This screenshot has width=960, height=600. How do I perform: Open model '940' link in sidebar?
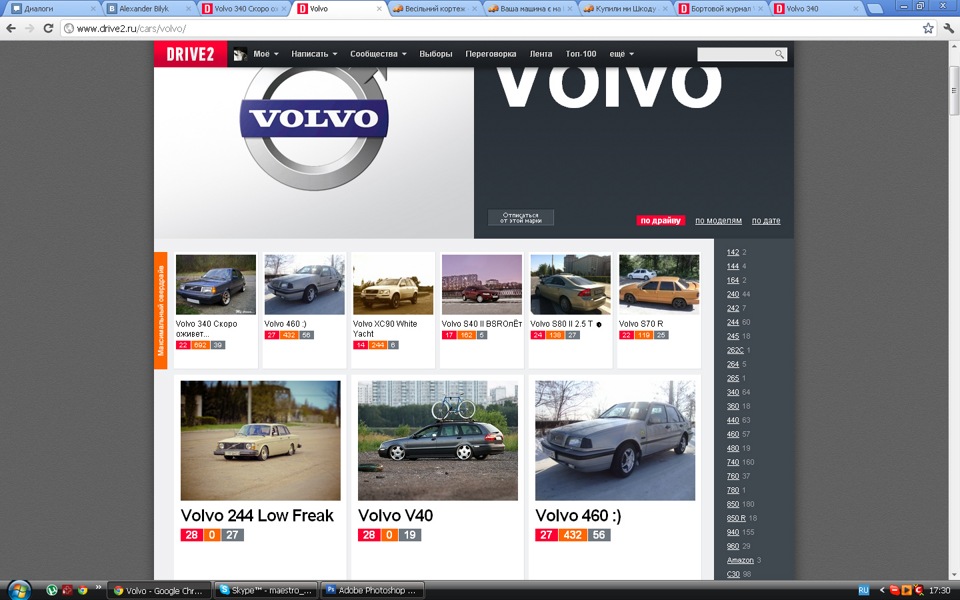[x=733, y=532]
